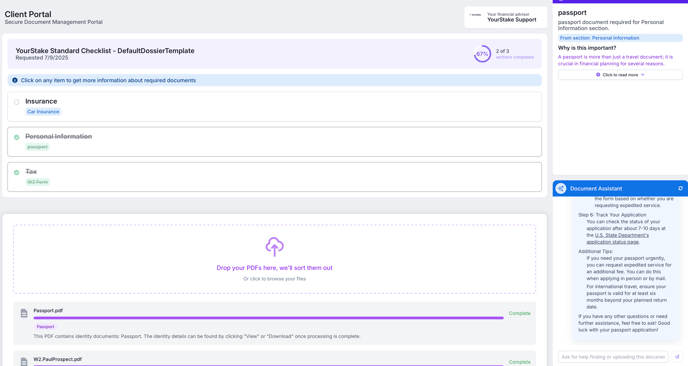Click the Step 6: Track Your Application text

612,215
